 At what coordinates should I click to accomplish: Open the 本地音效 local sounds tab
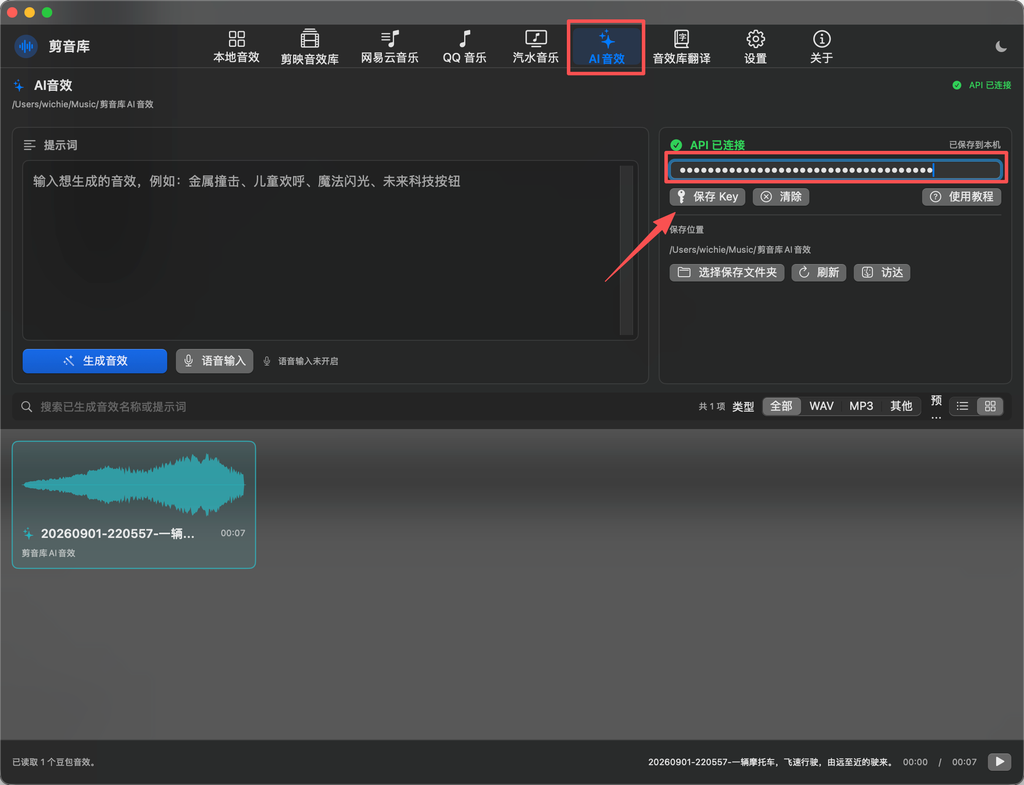236,46
